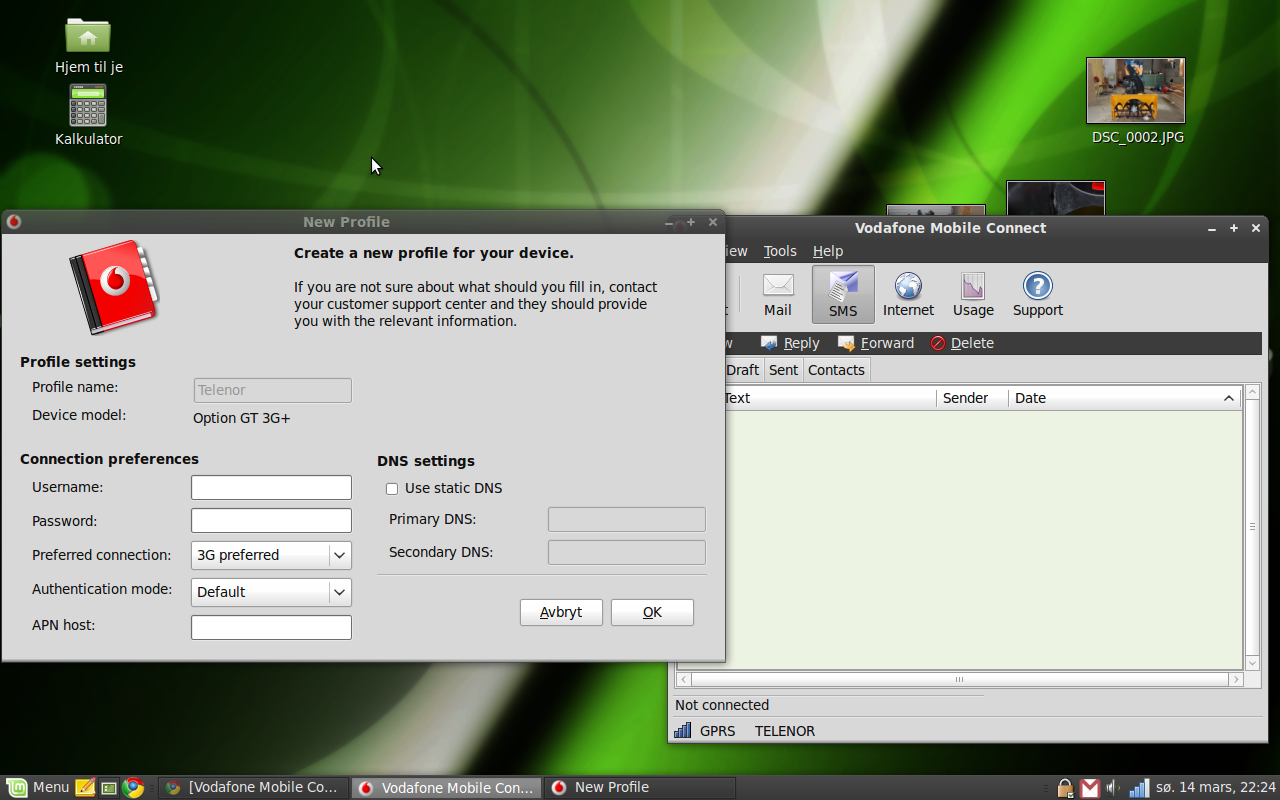This screenshot has width=1280, height=800.
Task: Click the right arrow of the horizontal scrollbar
Action: pos(1235,680)
